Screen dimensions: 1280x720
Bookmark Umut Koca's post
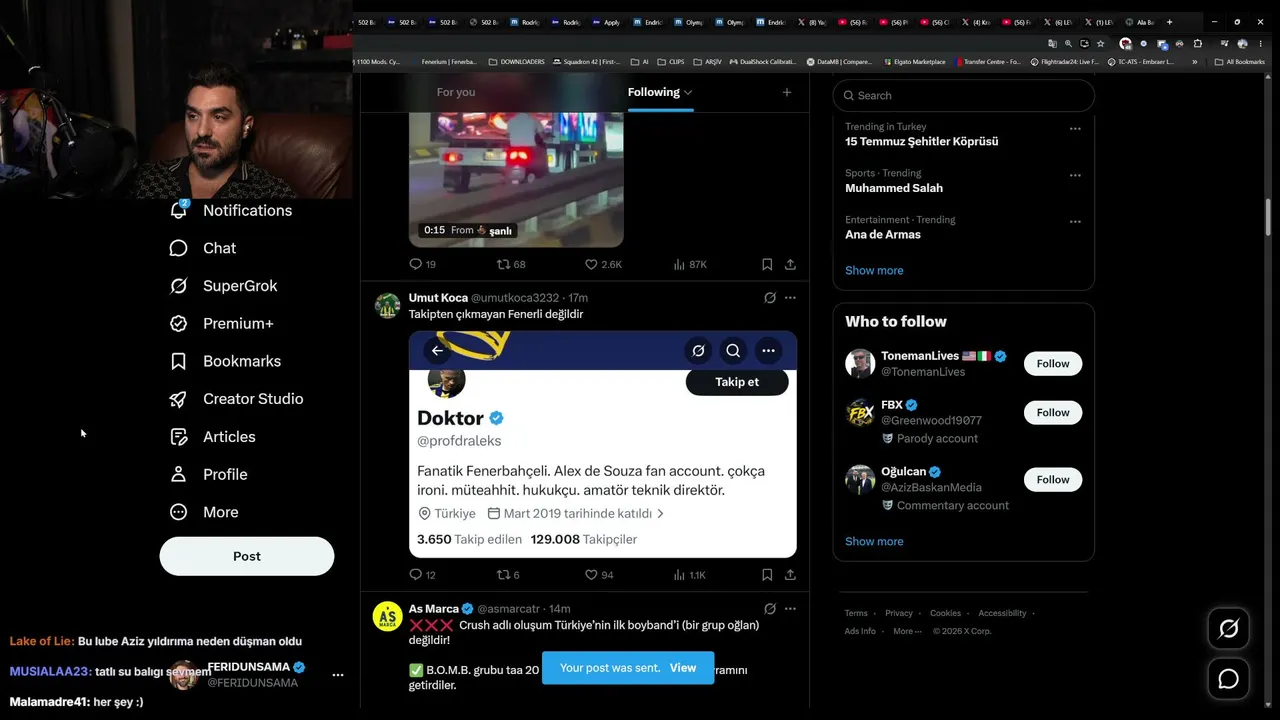coord(767,575)
